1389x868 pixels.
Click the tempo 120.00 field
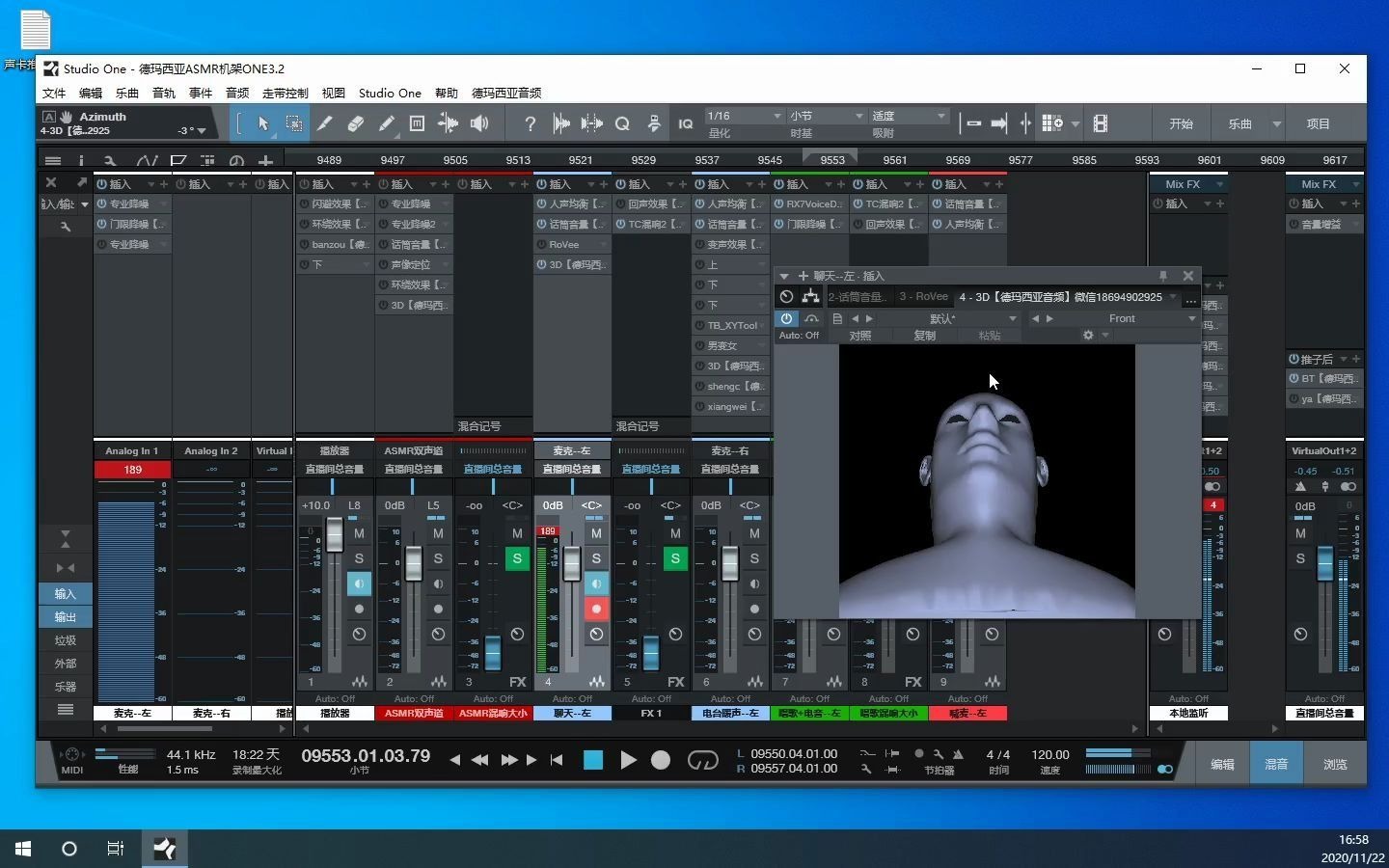pyautogui.click(x=1050, y=755)
